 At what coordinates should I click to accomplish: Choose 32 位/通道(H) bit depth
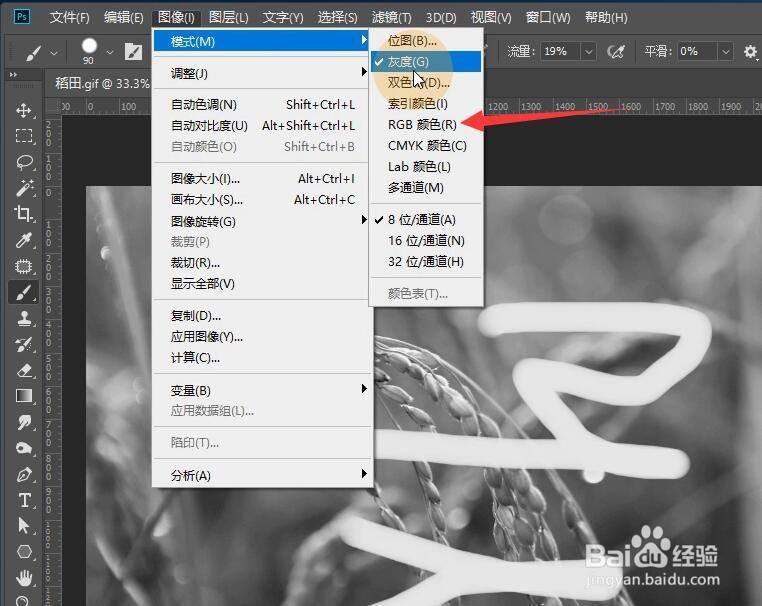(x=426, y=261)
